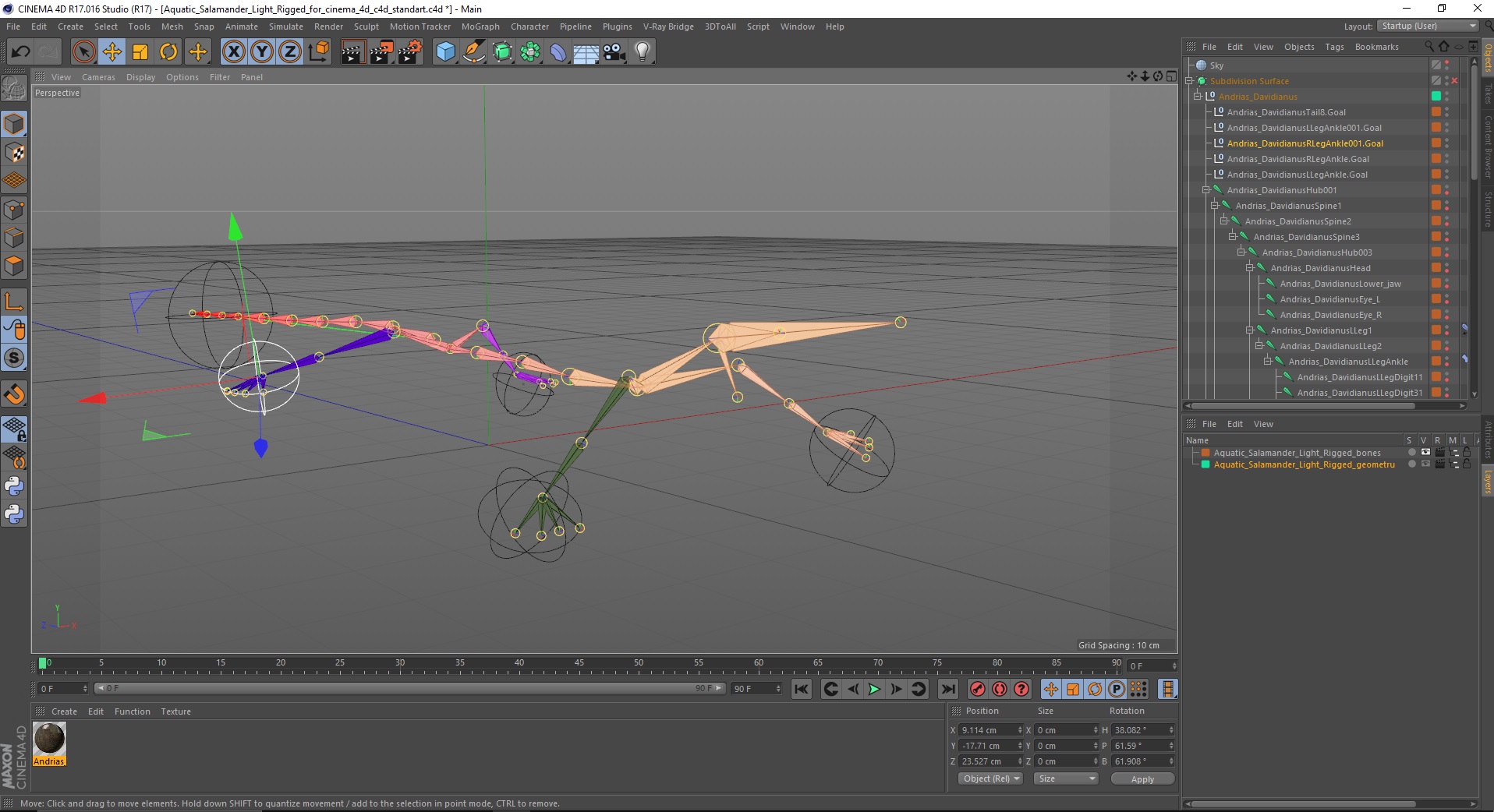This screenshot has height=812, width=1494.
Task: Open Object Manager Tags menu
Action: [1334, 47]
